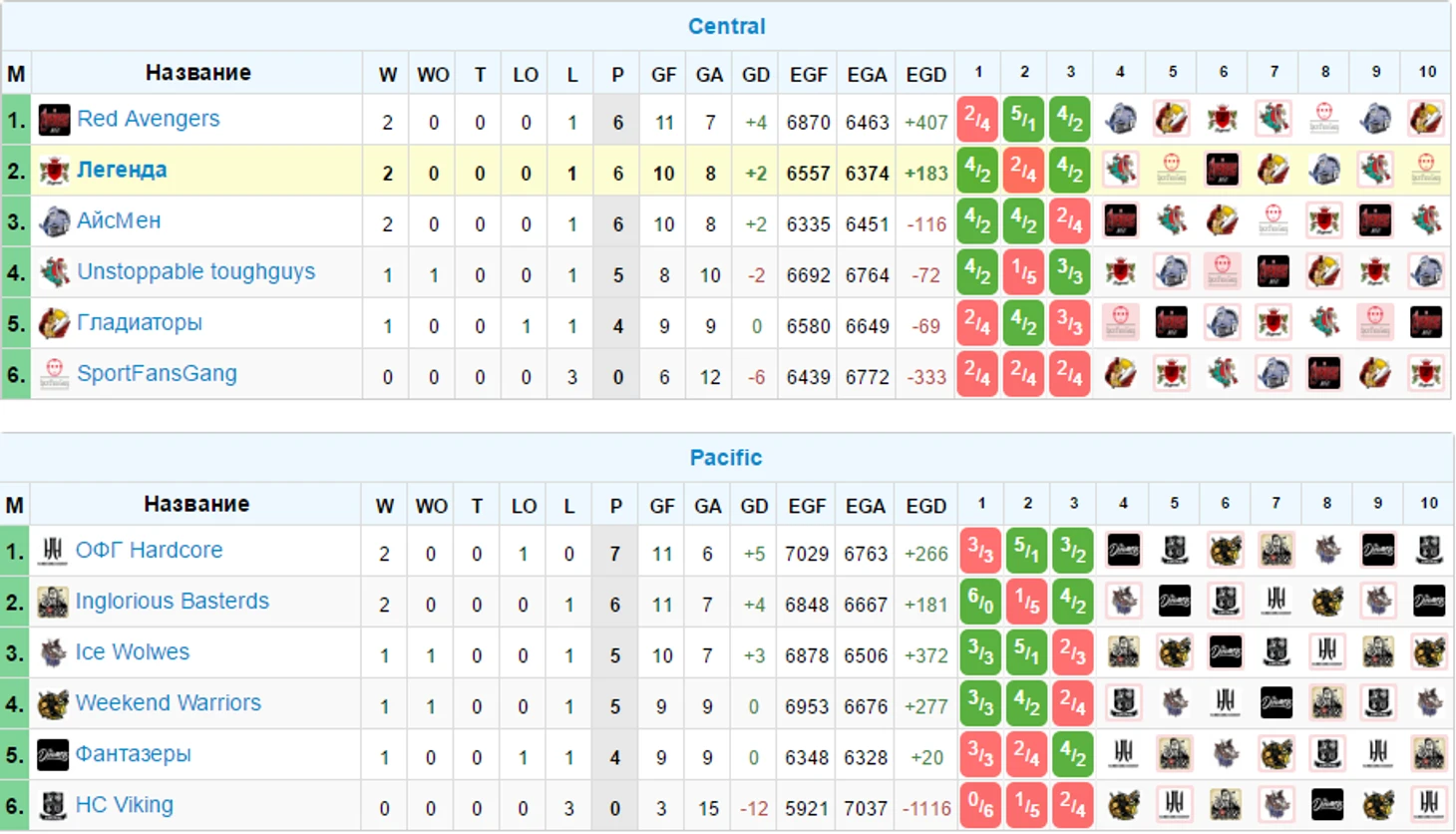This screenshot has width=1456, height=834.
Task: Click the SportFansGang team logo icon
Action: tap(54, 374)
